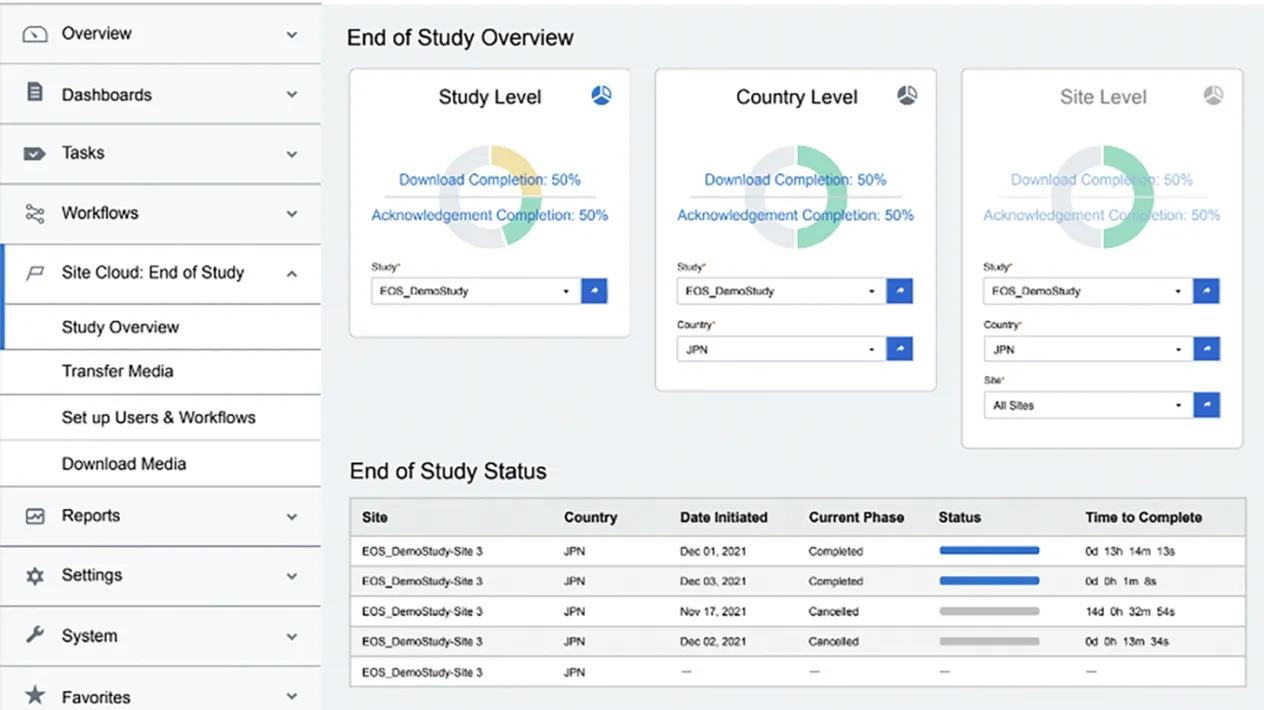Click the System wrench icon in sidebar

[35, 635]
